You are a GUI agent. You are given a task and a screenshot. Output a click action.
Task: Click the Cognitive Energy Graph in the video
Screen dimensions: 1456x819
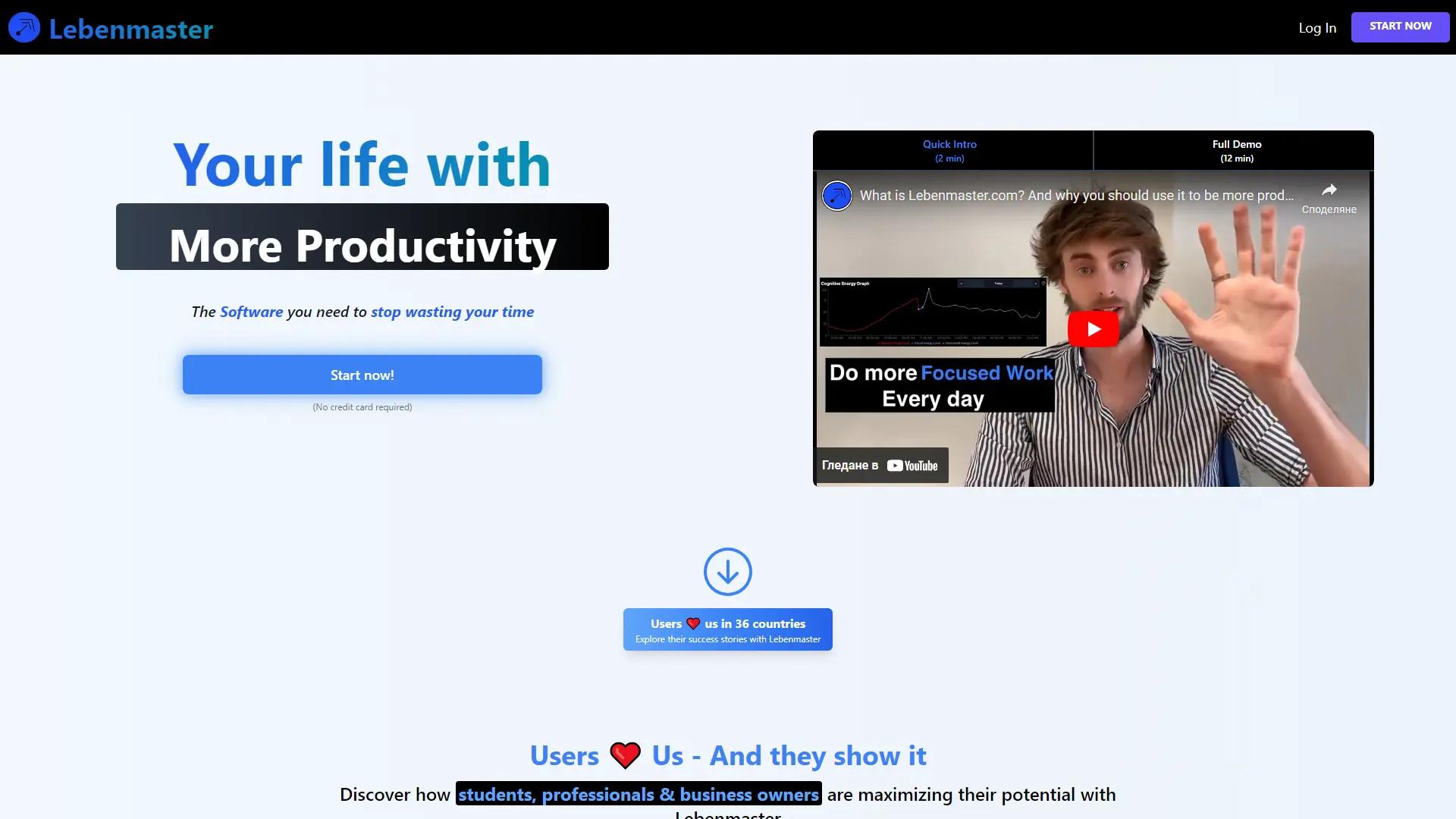pyautogui.click(x=933, y=311)
